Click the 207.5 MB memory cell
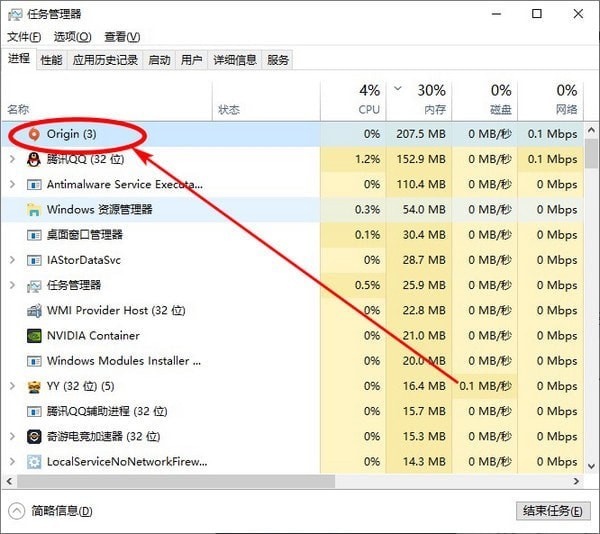The width and height of the screenshot is (600, 534). point(421,134)
